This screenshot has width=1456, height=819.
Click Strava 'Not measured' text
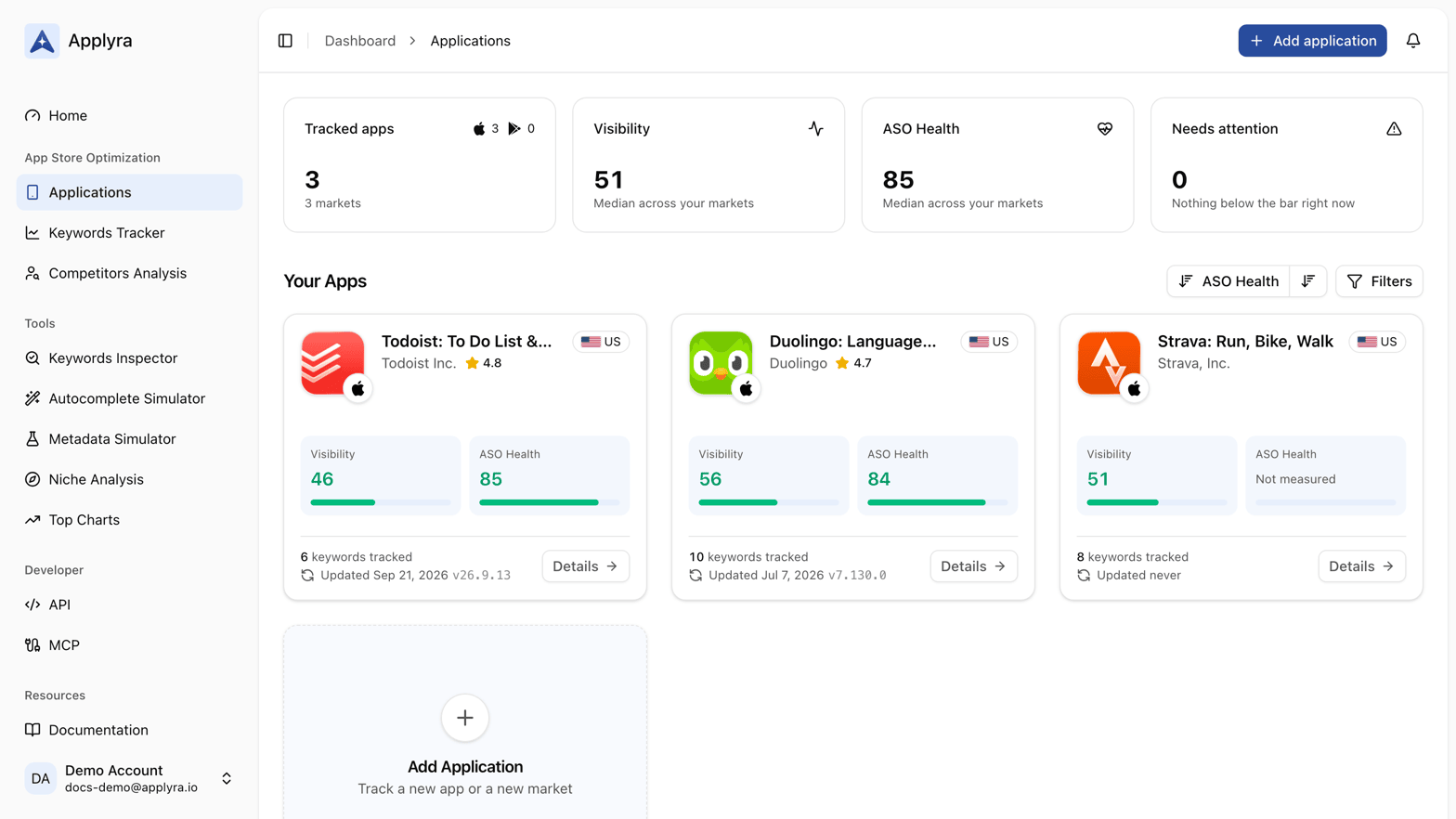[1295, 479]
